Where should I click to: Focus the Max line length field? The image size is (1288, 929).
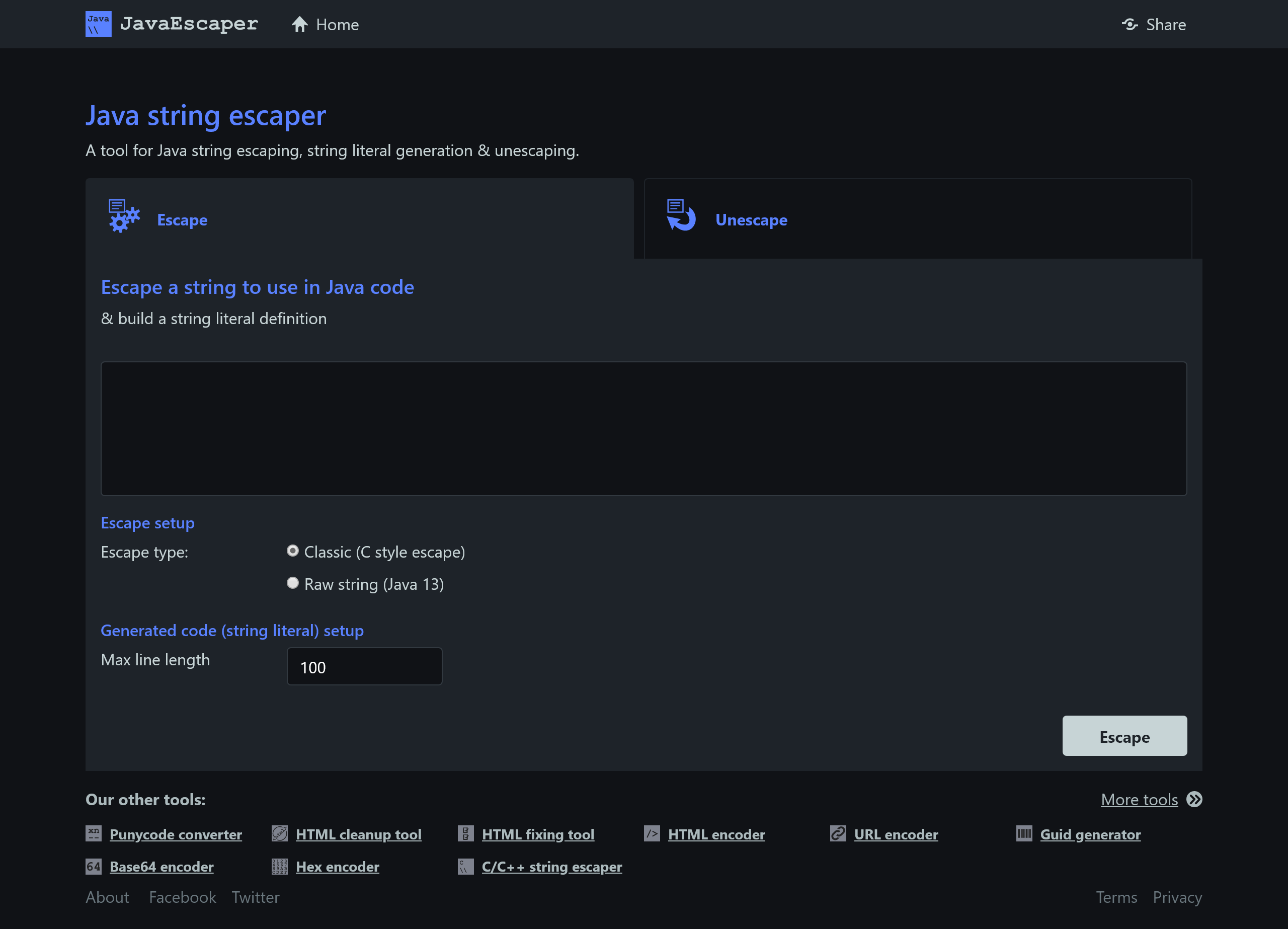click(365, 666)
